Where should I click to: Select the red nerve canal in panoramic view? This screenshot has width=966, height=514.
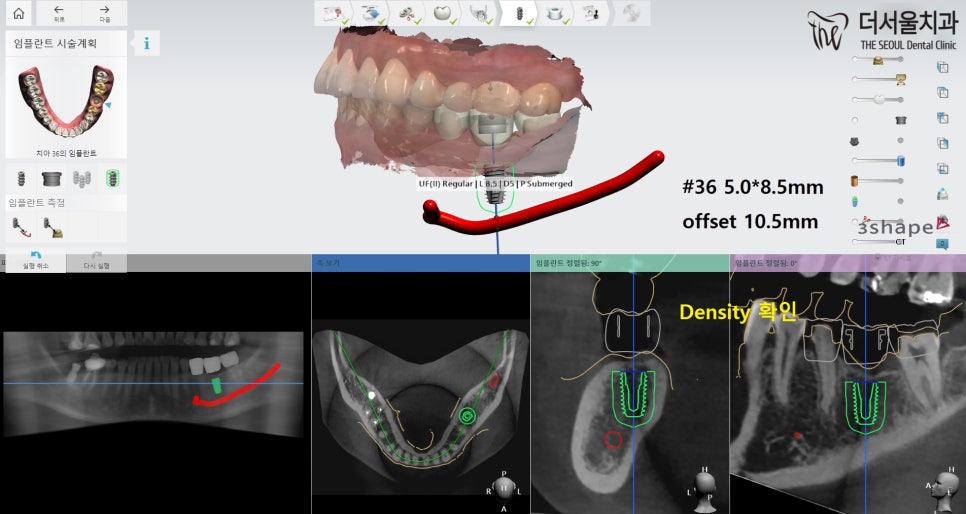tap(236, 387)
